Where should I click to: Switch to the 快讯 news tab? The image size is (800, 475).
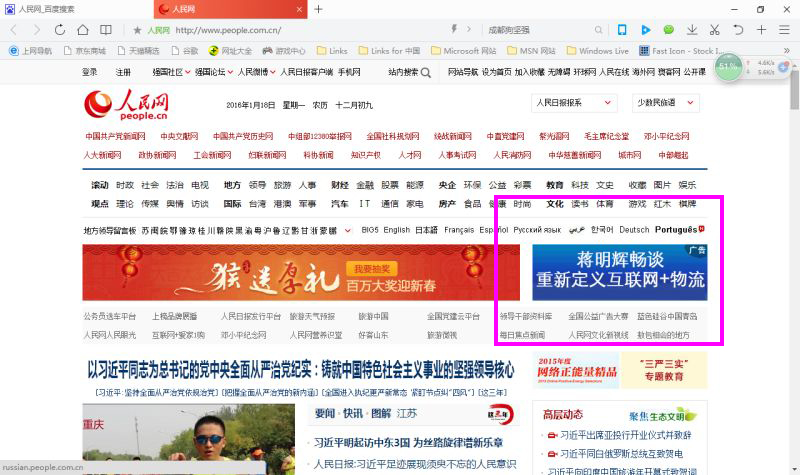(353, 413)
